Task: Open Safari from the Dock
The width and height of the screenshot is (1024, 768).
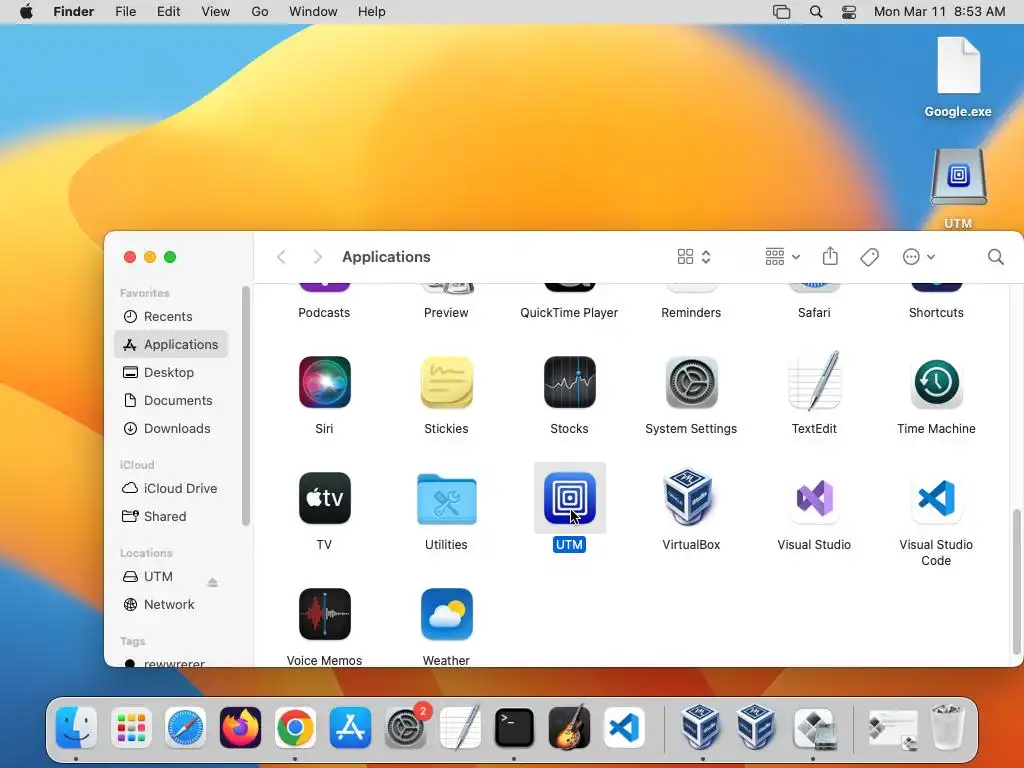Action: 185,728
